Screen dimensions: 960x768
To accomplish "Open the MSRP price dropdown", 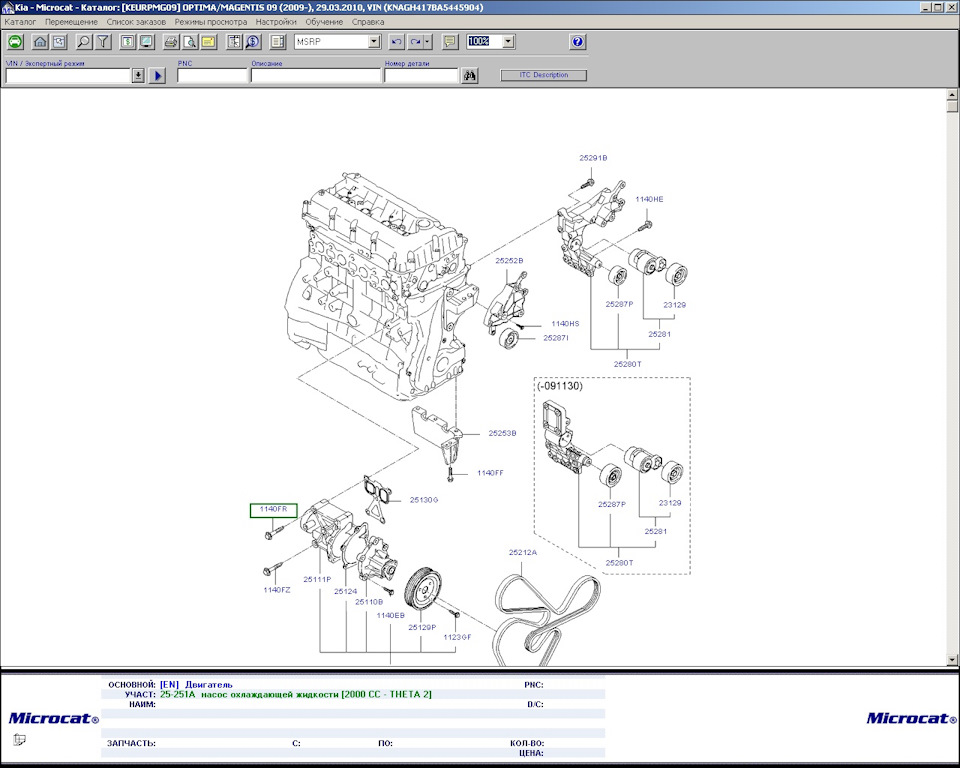I will point(374,42).
